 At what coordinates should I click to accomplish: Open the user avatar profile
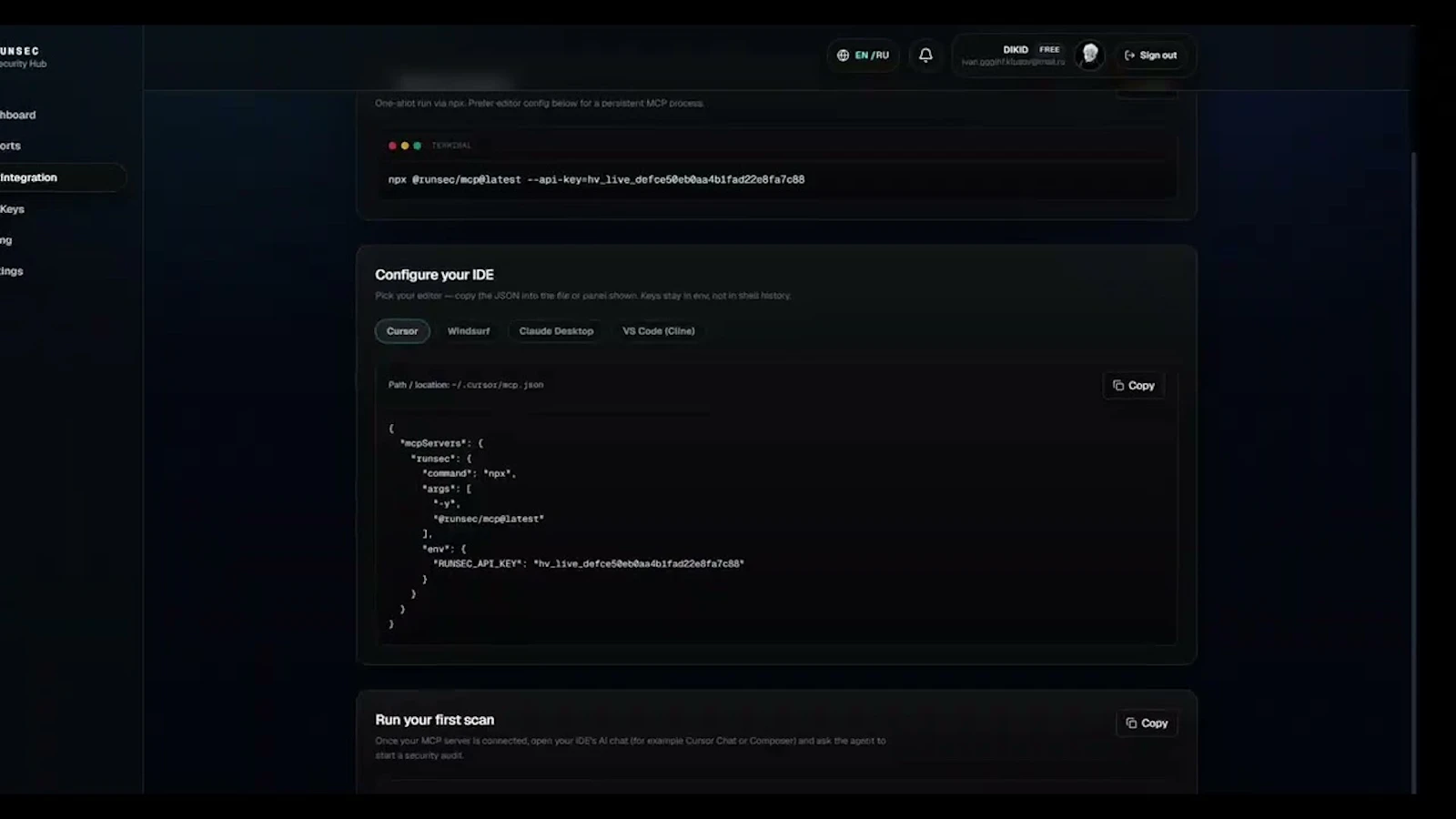click(x=1089, y=55)
